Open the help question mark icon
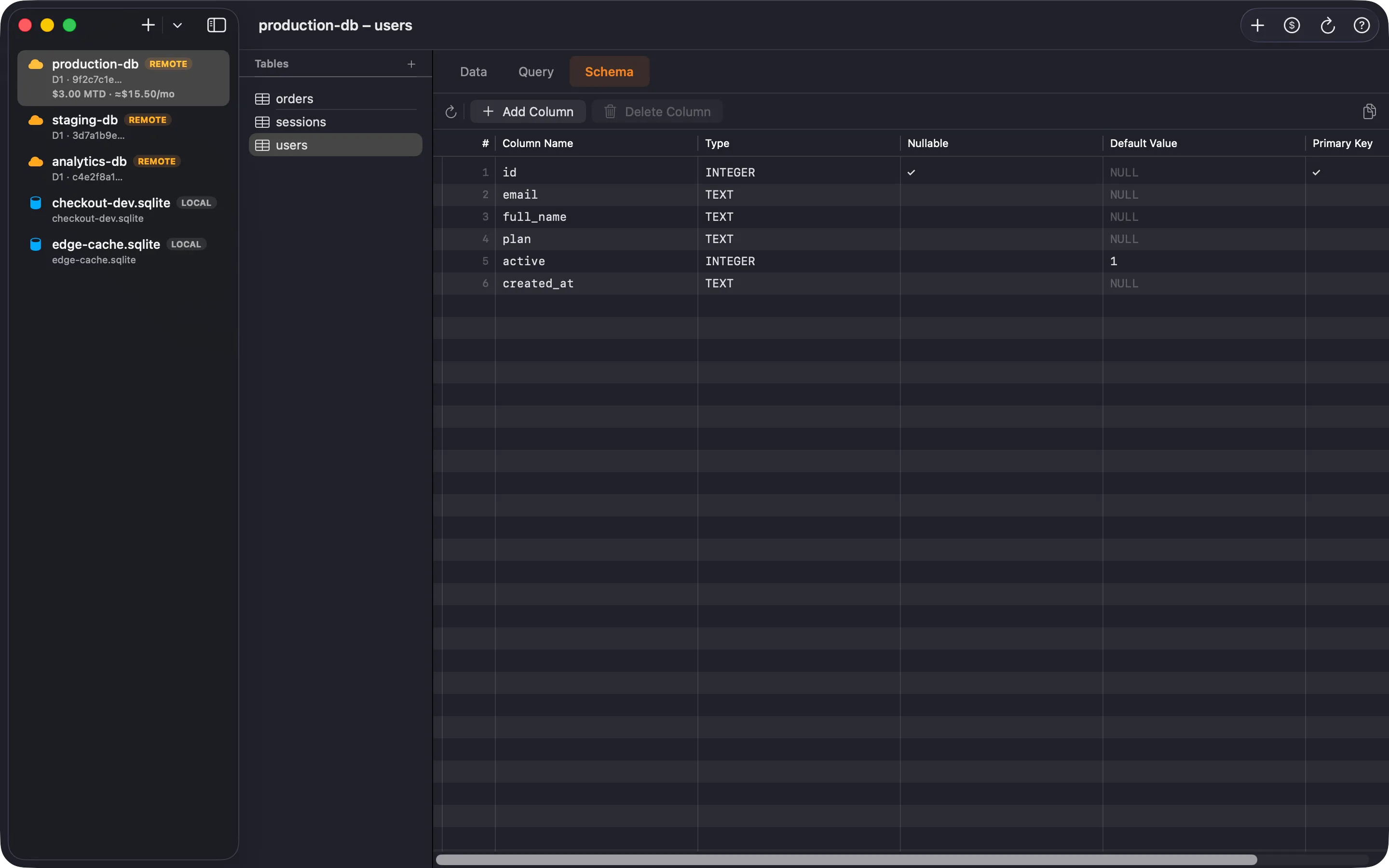The width and height of the screenshot is (1389, 868). pyautogui.click(x=1362, y=25)
